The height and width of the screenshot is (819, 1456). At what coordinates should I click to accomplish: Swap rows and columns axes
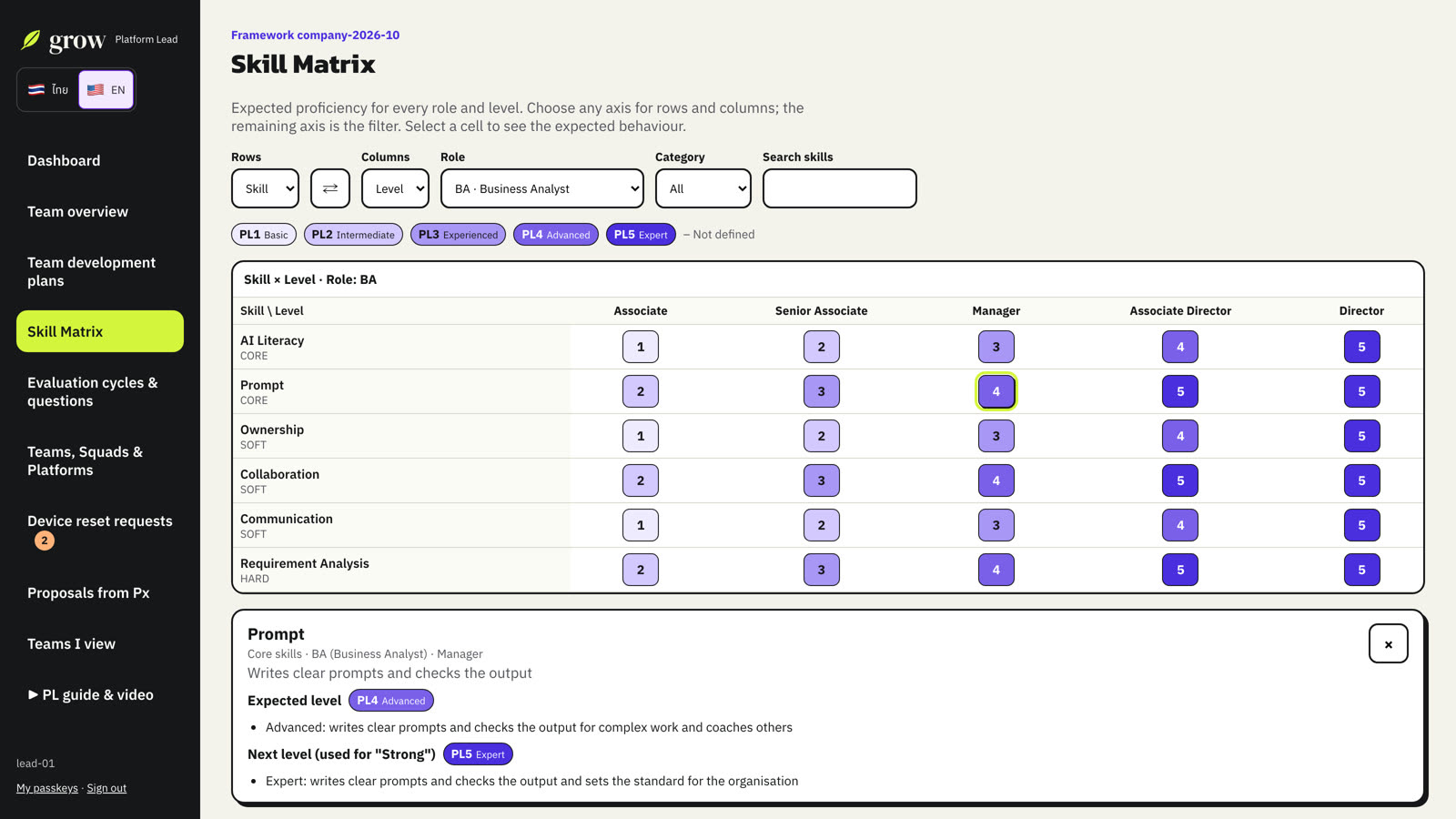(330, 188)
